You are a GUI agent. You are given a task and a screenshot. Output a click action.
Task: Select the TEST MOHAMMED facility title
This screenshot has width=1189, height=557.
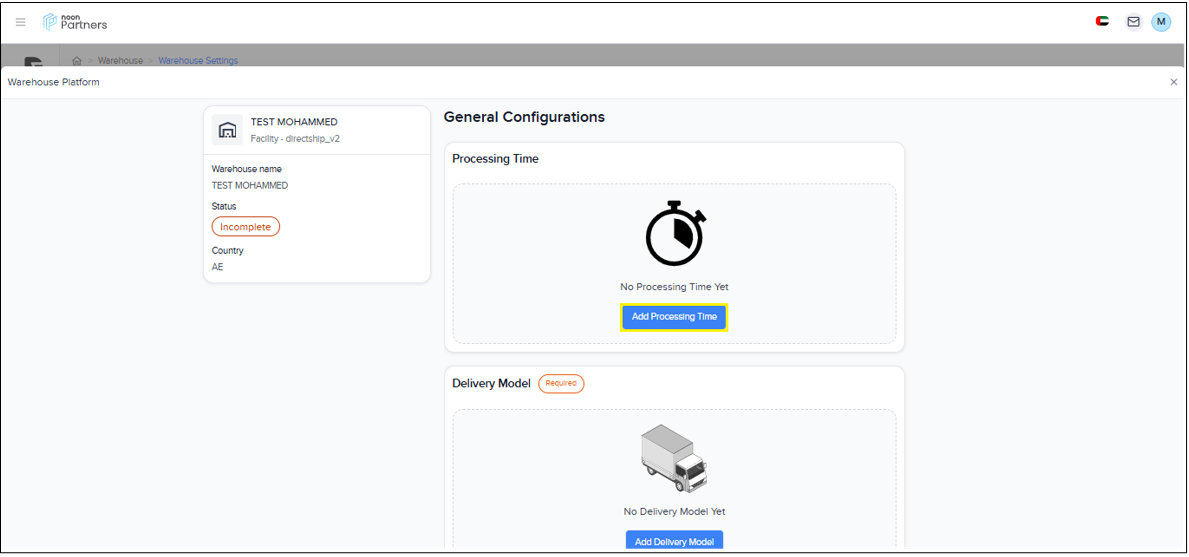click(294, 122)
